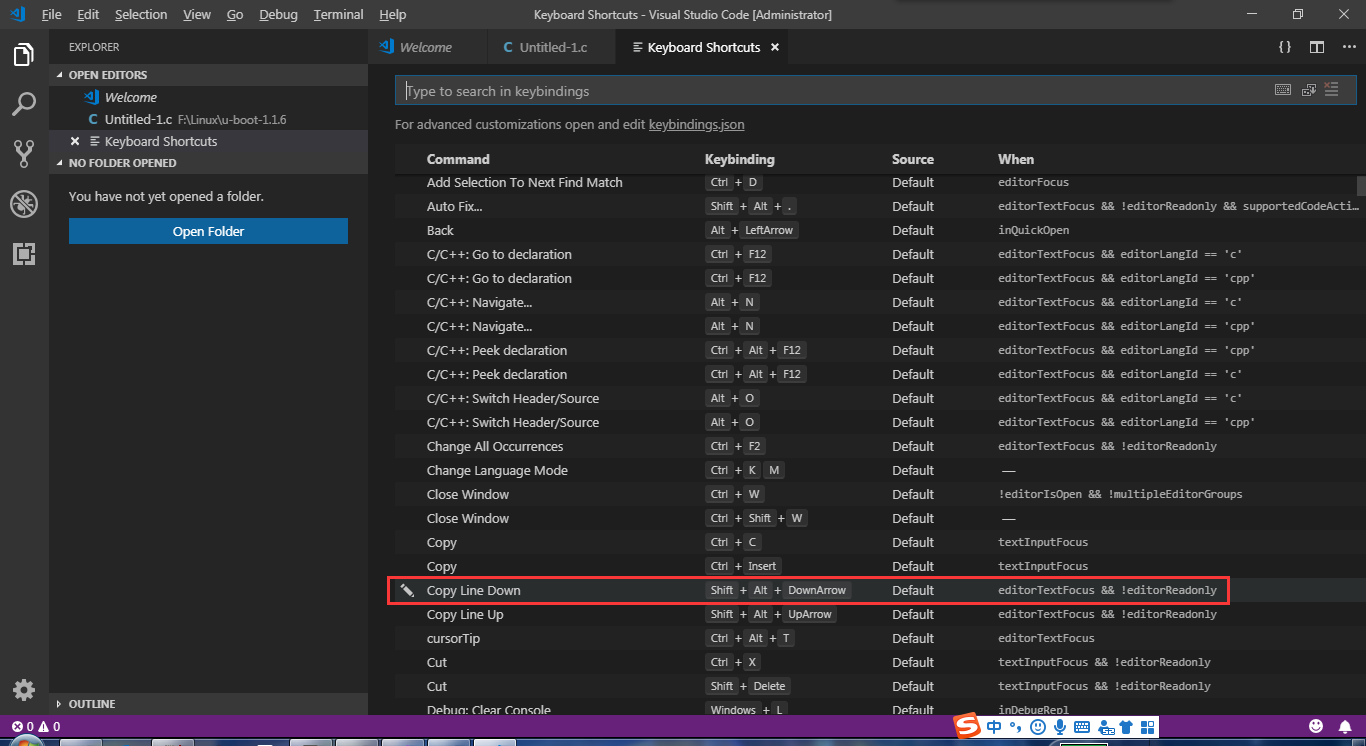Open the Debug view
Screen dimensions: 1366x746
coord(24,204)
